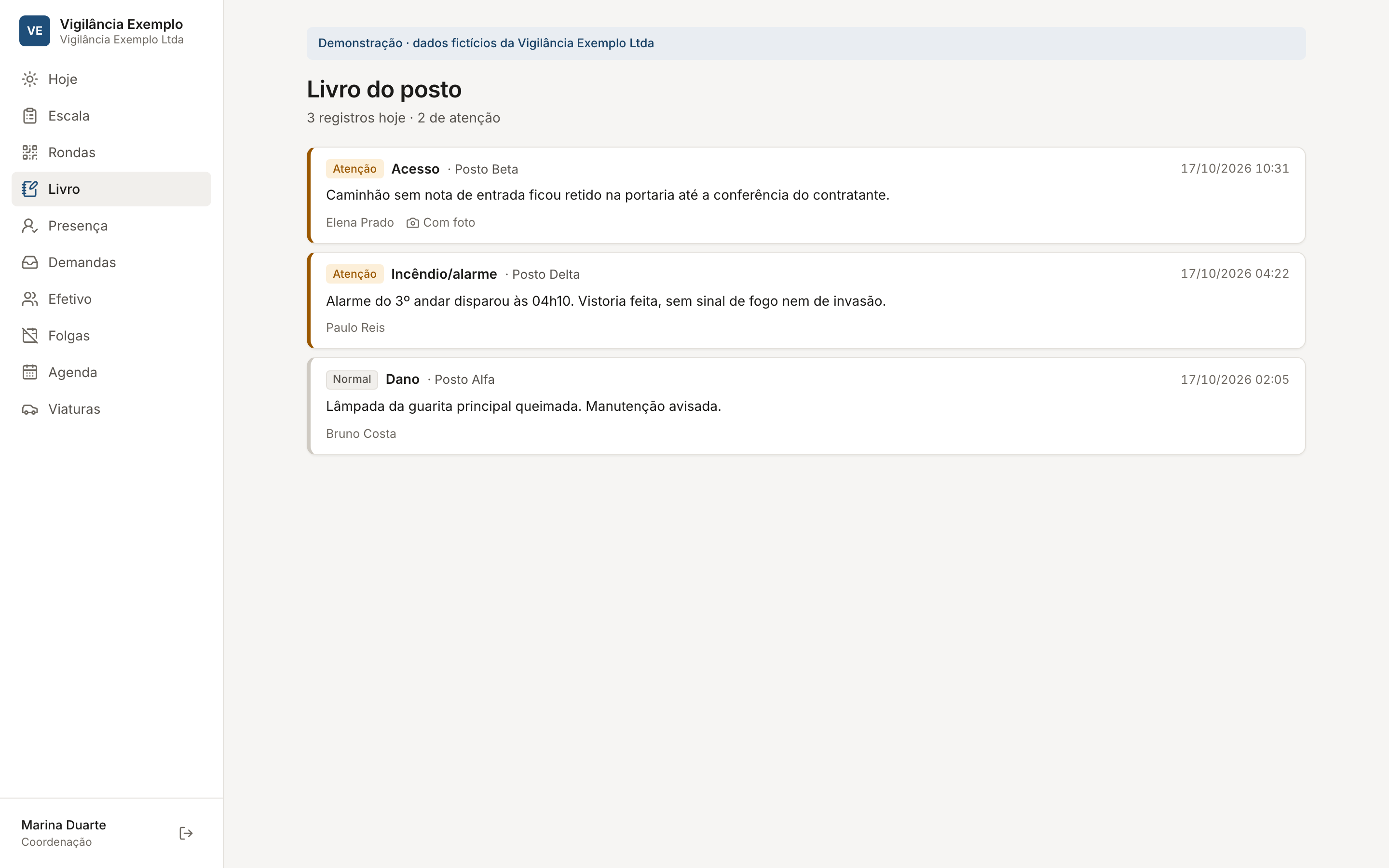Click the Vigilância Exemplo company name
Screen dimensions: 1389x868
click(x=121, y=24)
